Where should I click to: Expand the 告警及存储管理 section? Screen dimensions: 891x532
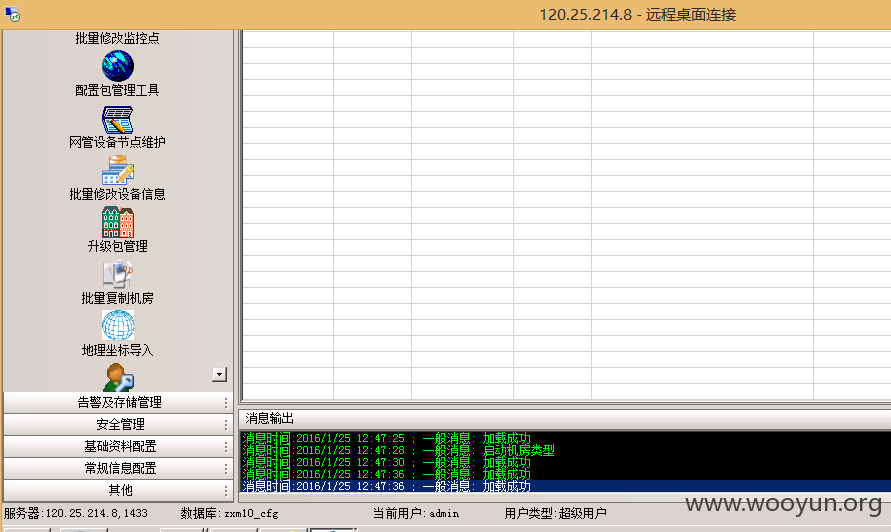click(x=118, y=402)
